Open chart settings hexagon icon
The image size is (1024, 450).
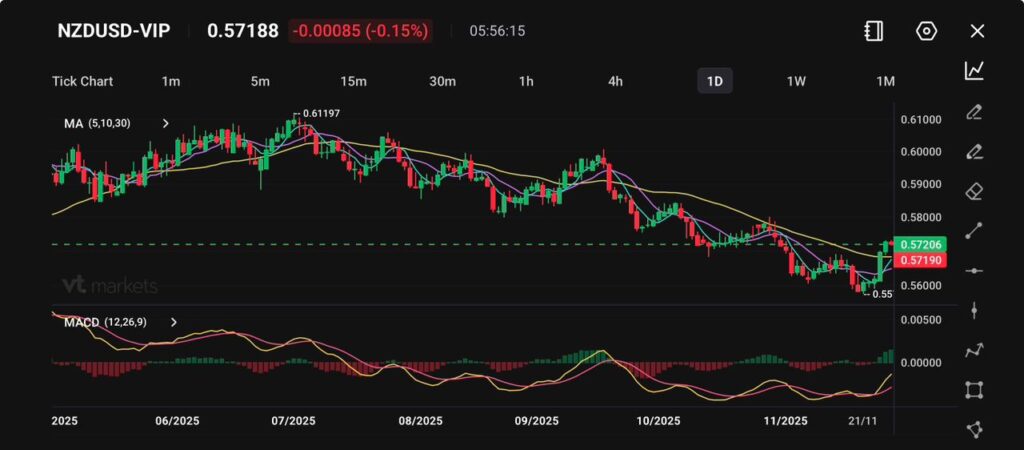(926, 31)
